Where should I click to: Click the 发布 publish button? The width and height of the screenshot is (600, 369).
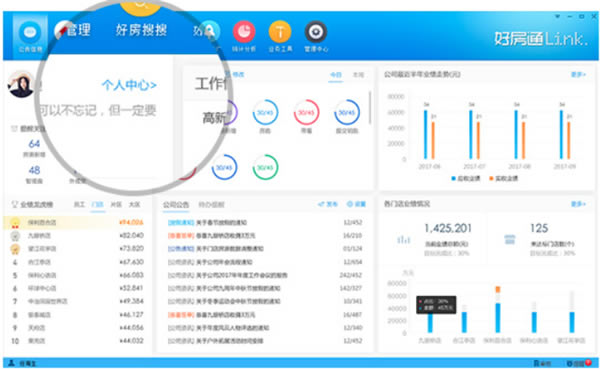[x=328, y=204]
